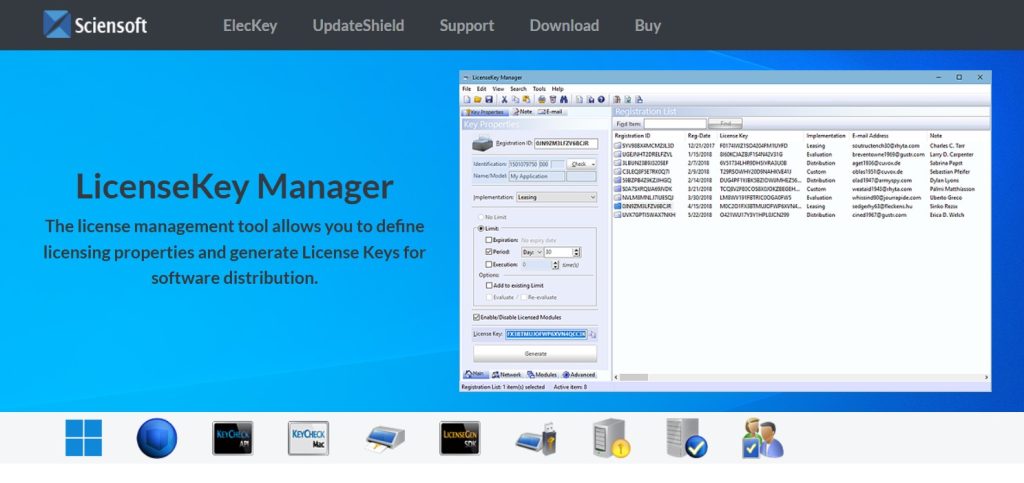
Task: Toggle the Period checkbox
Action: [489, 252]
